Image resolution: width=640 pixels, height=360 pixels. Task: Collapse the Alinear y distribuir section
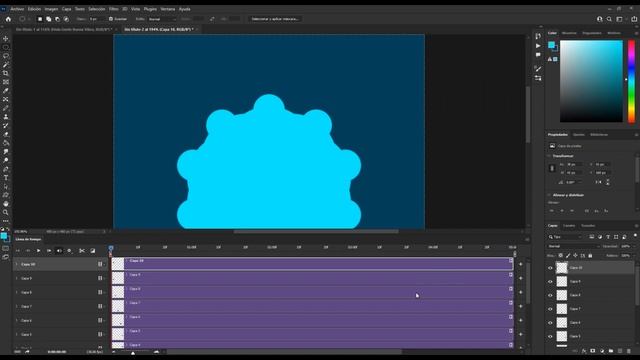[x=549, y=195]
